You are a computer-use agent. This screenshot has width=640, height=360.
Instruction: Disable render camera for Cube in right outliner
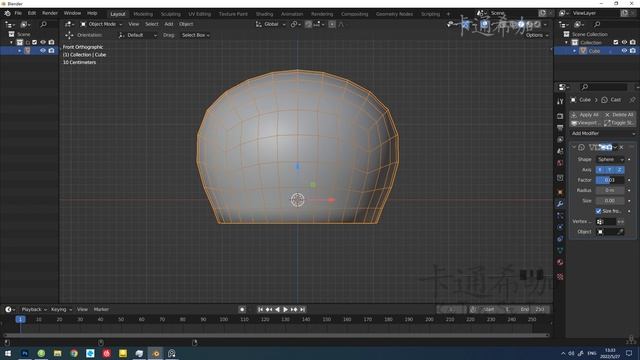tap(633, 51)
